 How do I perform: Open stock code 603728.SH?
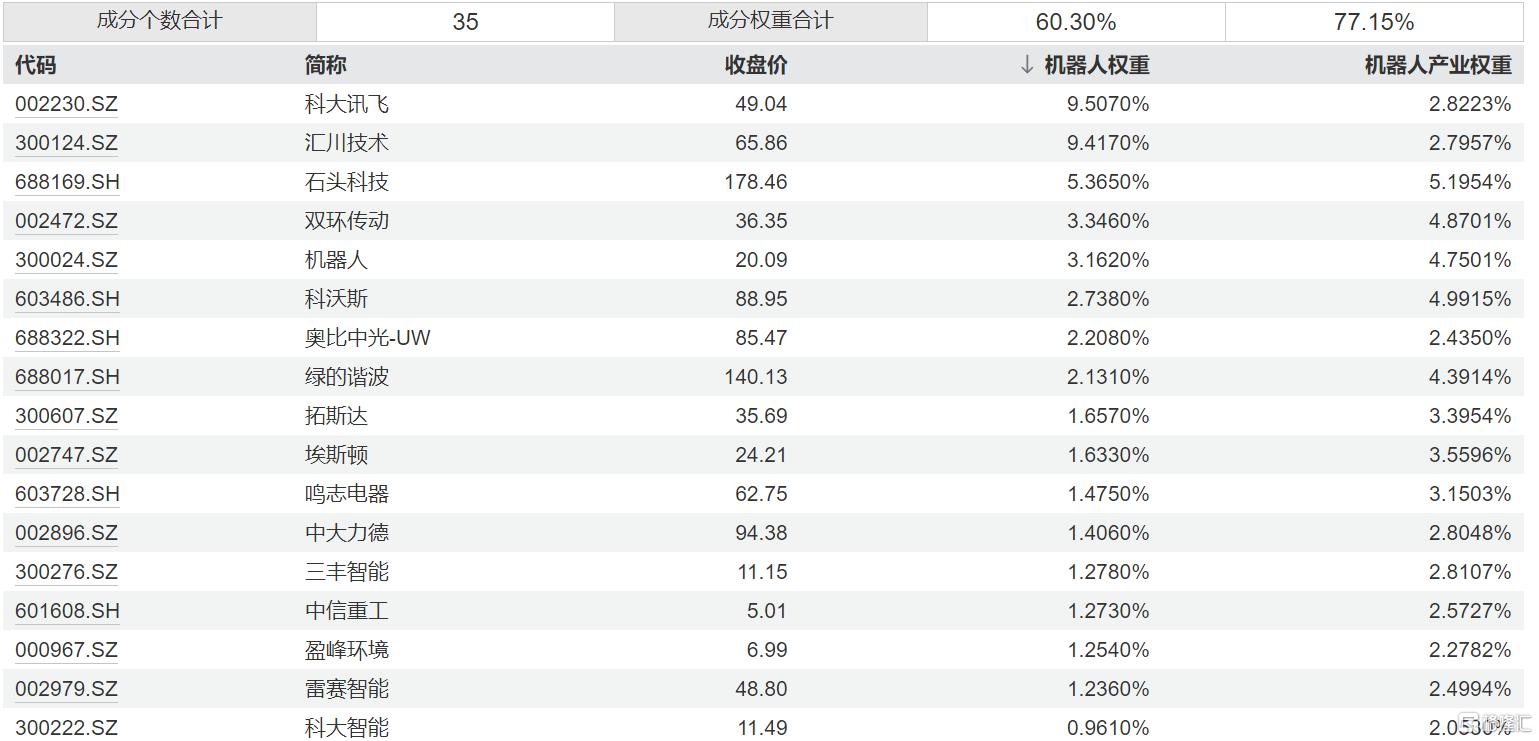pyautogui.click(x=67, y=494)
